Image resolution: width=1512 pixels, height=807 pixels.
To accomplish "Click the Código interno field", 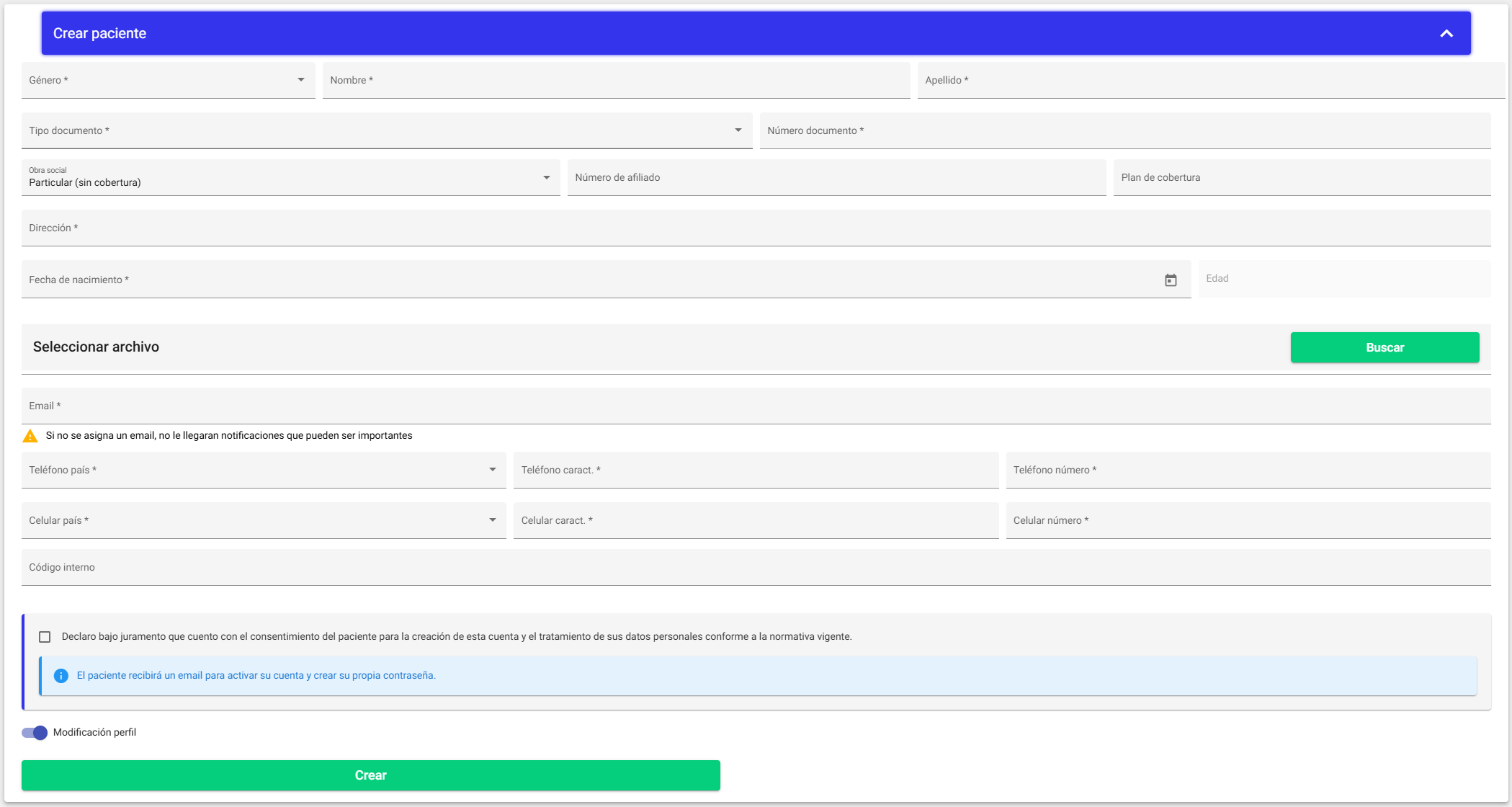I will pyautogui.click(x=756, y=567).
